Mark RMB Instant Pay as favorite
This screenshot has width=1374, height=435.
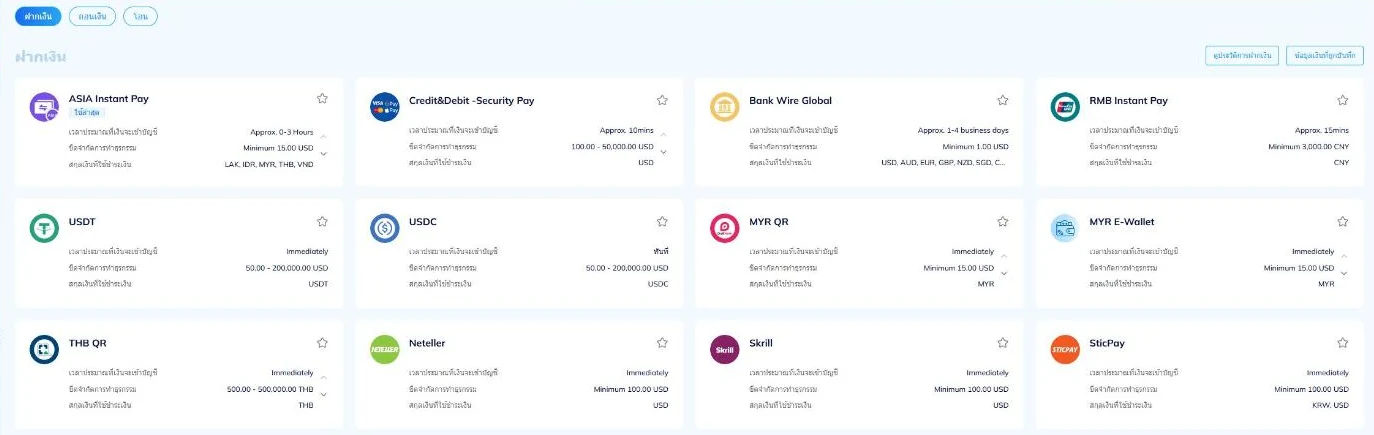[1343, 100]
